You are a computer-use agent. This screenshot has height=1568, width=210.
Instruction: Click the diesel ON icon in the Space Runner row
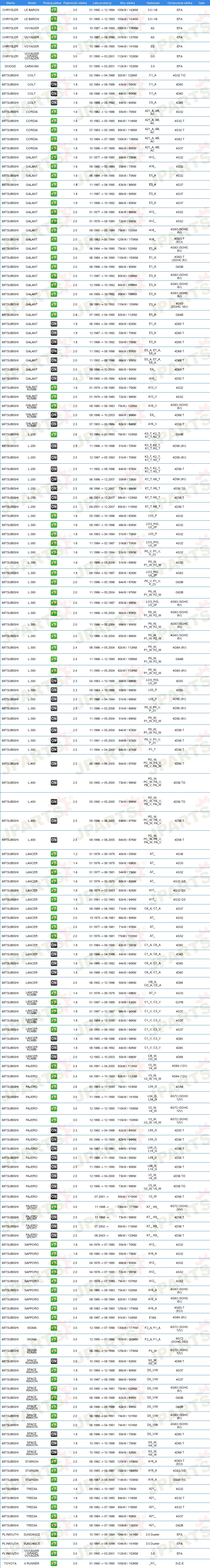point(54,1361)
